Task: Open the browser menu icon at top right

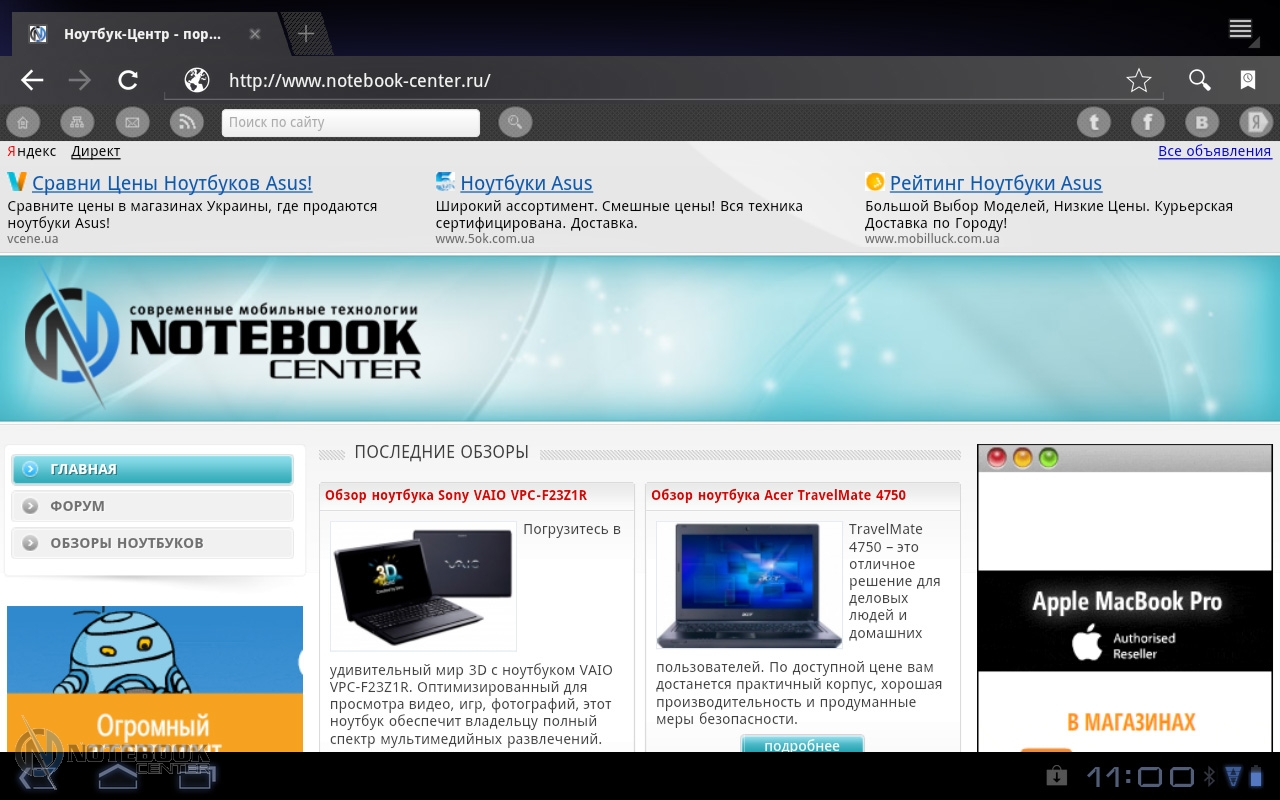Action: coord(1241,29)
